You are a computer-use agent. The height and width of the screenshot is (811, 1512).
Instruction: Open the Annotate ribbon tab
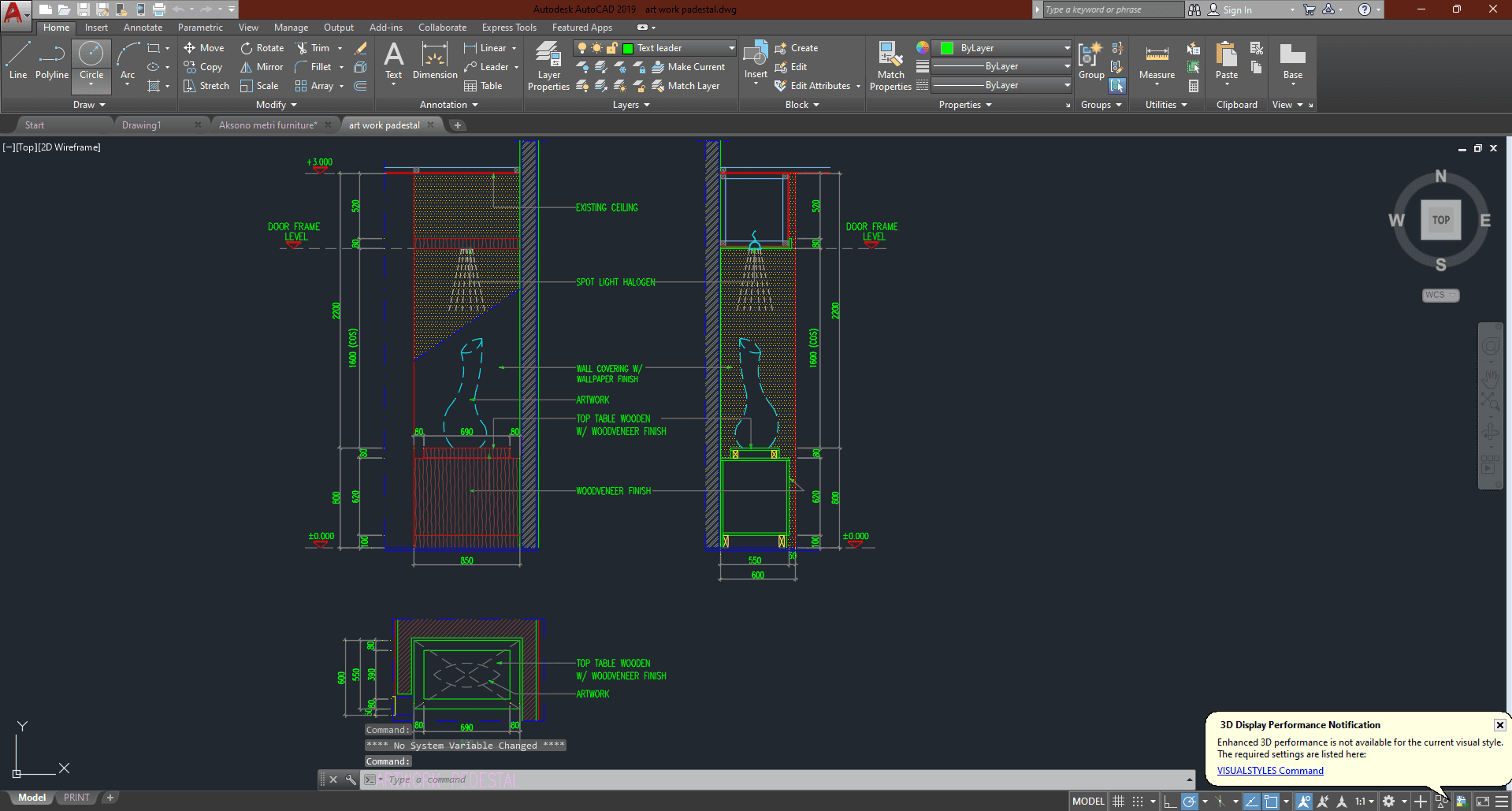point(143,28)
